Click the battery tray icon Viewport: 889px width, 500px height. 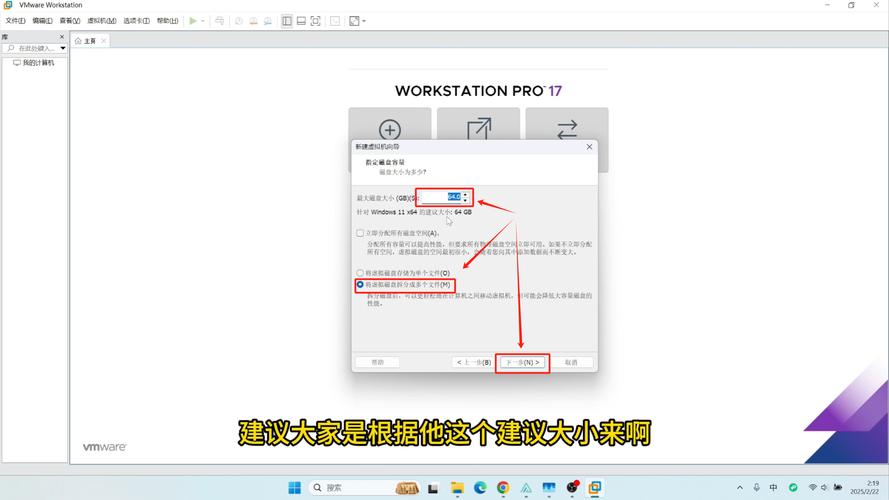(x=837, y=488)
